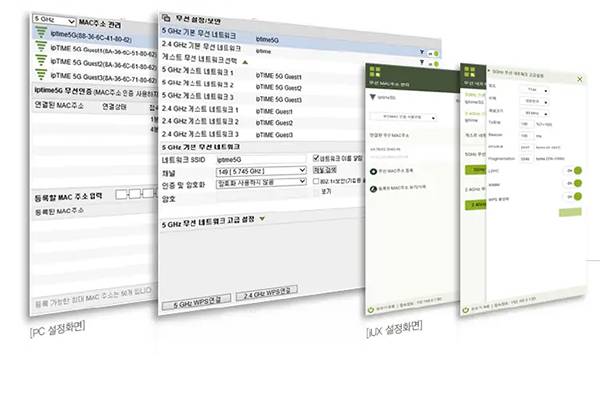600x400 pixels.
Task: Click the grid menu icon in advanced settings panel
Action: pos(470,71)
